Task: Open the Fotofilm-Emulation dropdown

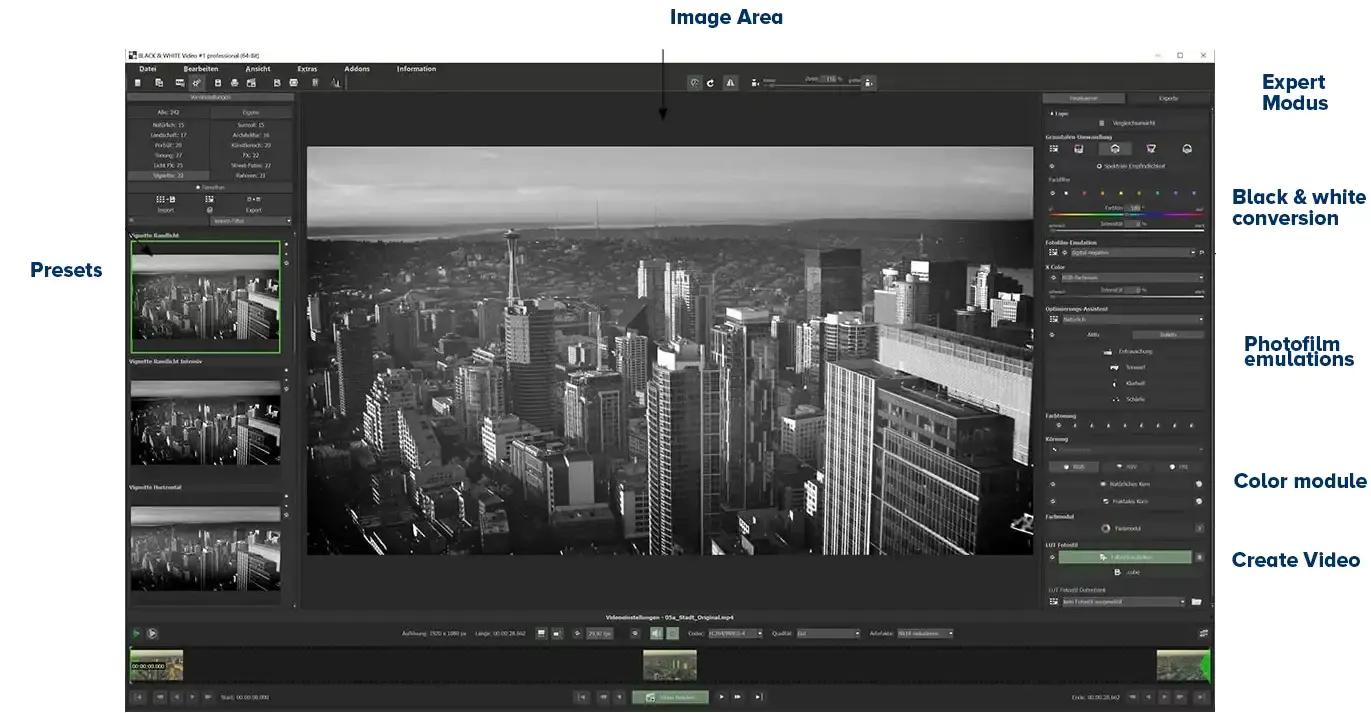Action: coord(1127,253)
